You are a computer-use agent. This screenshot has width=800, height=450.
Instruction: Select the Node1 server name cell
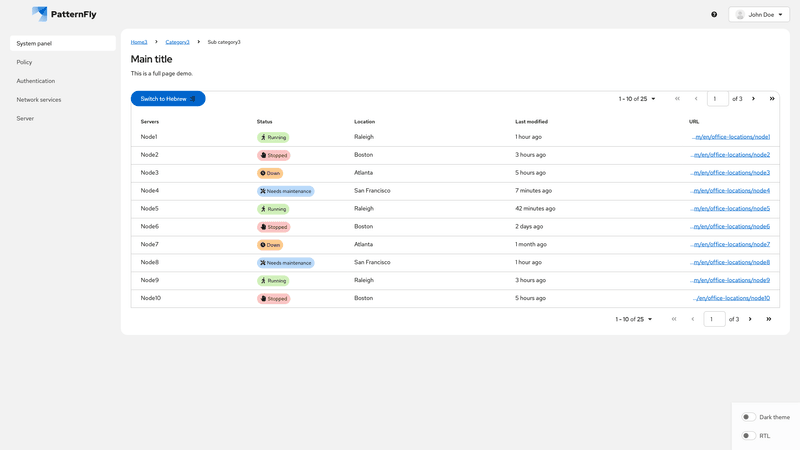(x=149, y=137)
